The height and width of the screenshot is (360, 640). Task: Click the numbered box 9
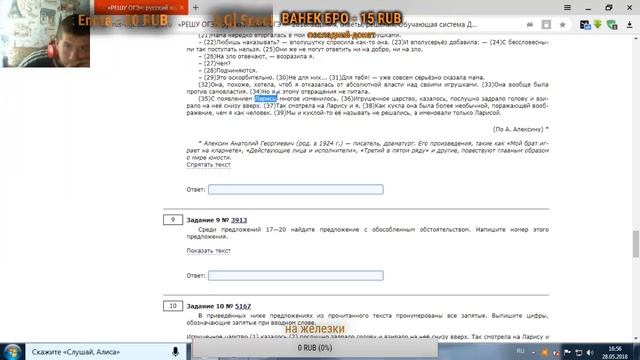click(173, 220)
